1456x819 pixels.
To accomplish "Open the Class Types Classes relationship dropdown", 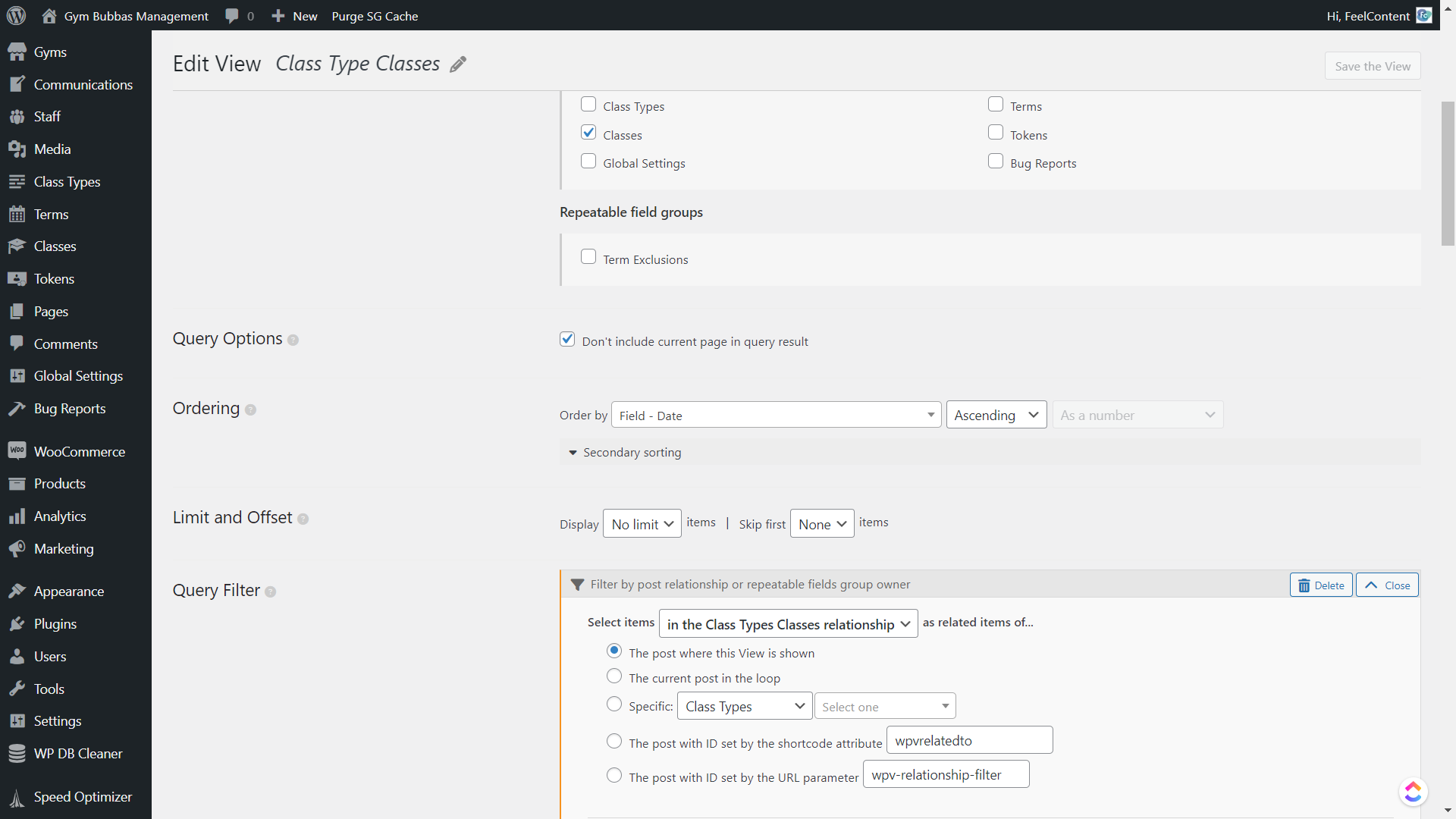I will click(788, 624).
